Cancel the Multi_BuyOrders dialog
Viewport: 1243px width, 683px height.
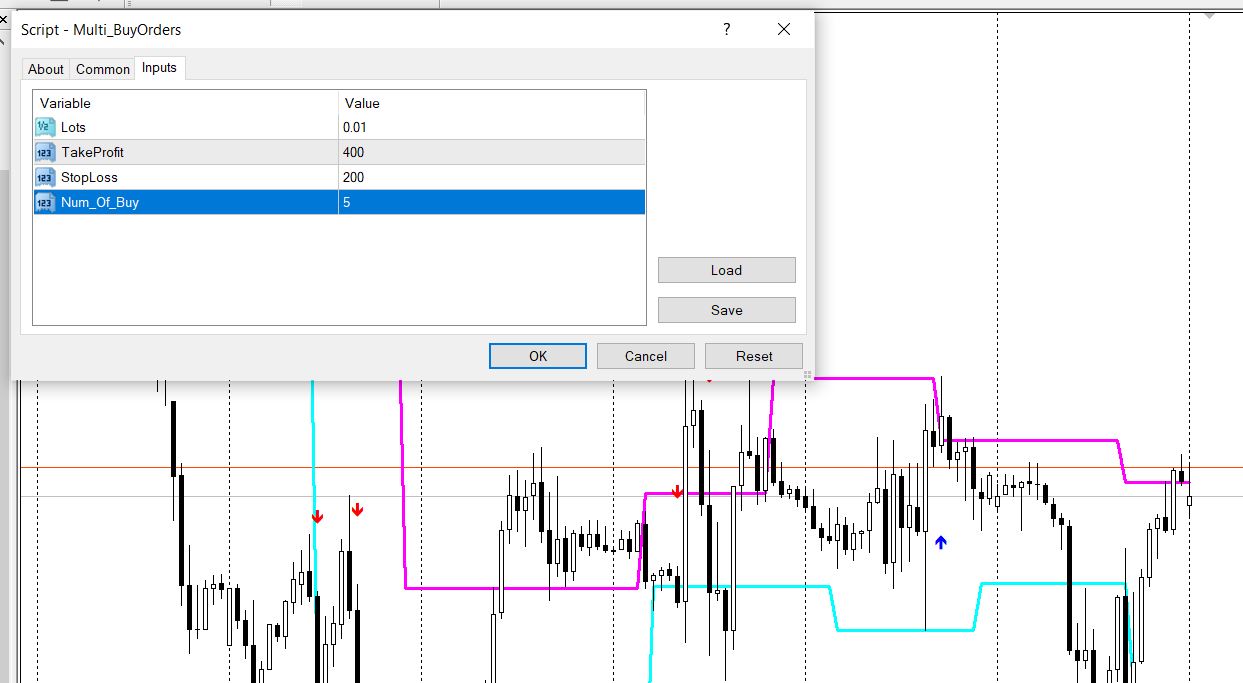pyautogui.click(x=645, y=356)
